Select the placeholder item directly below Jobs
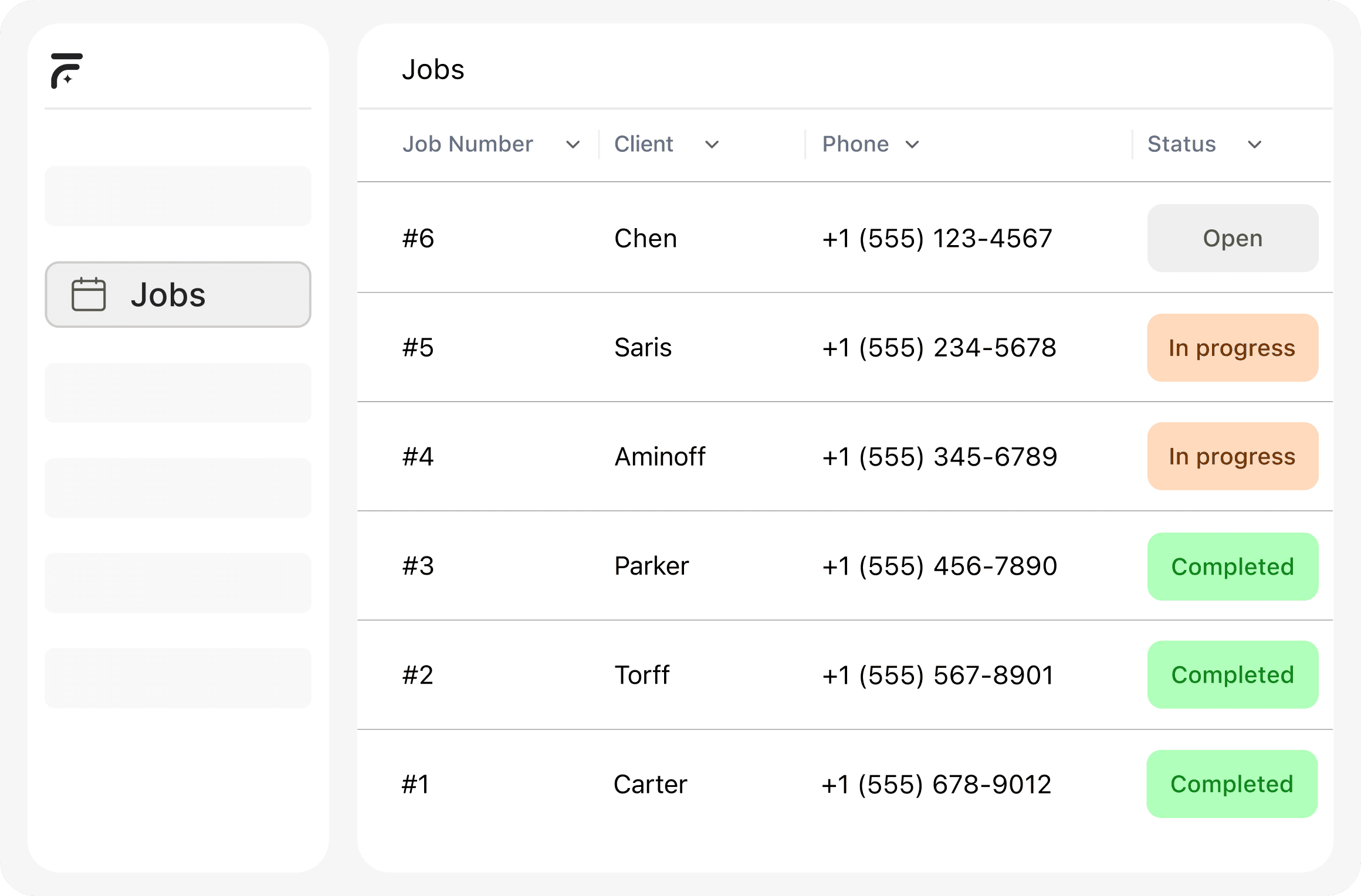The image size is (1361, 896). tap(178, 392)
